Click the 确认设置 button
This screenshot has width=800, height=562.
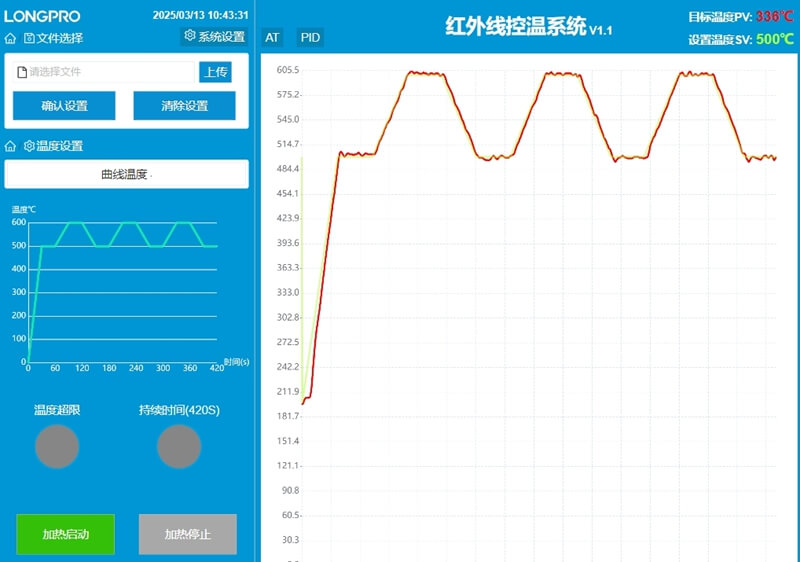pos(64,106)
